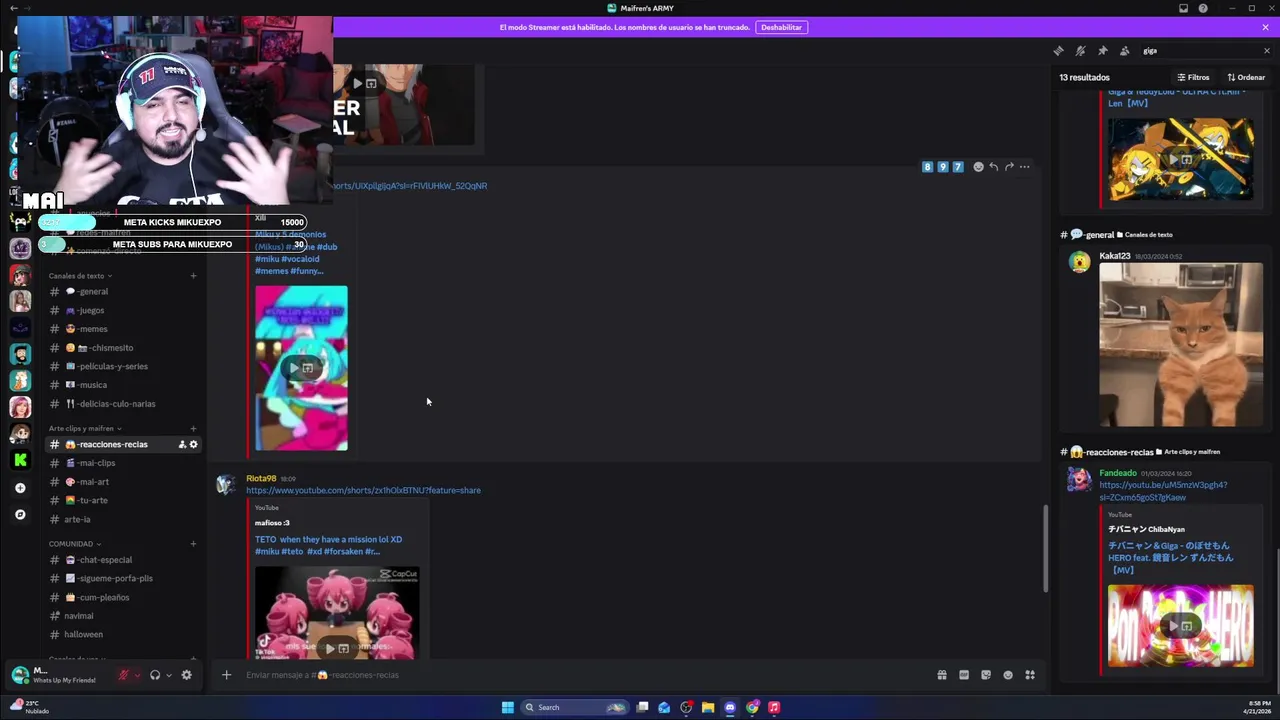Clear the 'giga' search field

coord(1266,51)
